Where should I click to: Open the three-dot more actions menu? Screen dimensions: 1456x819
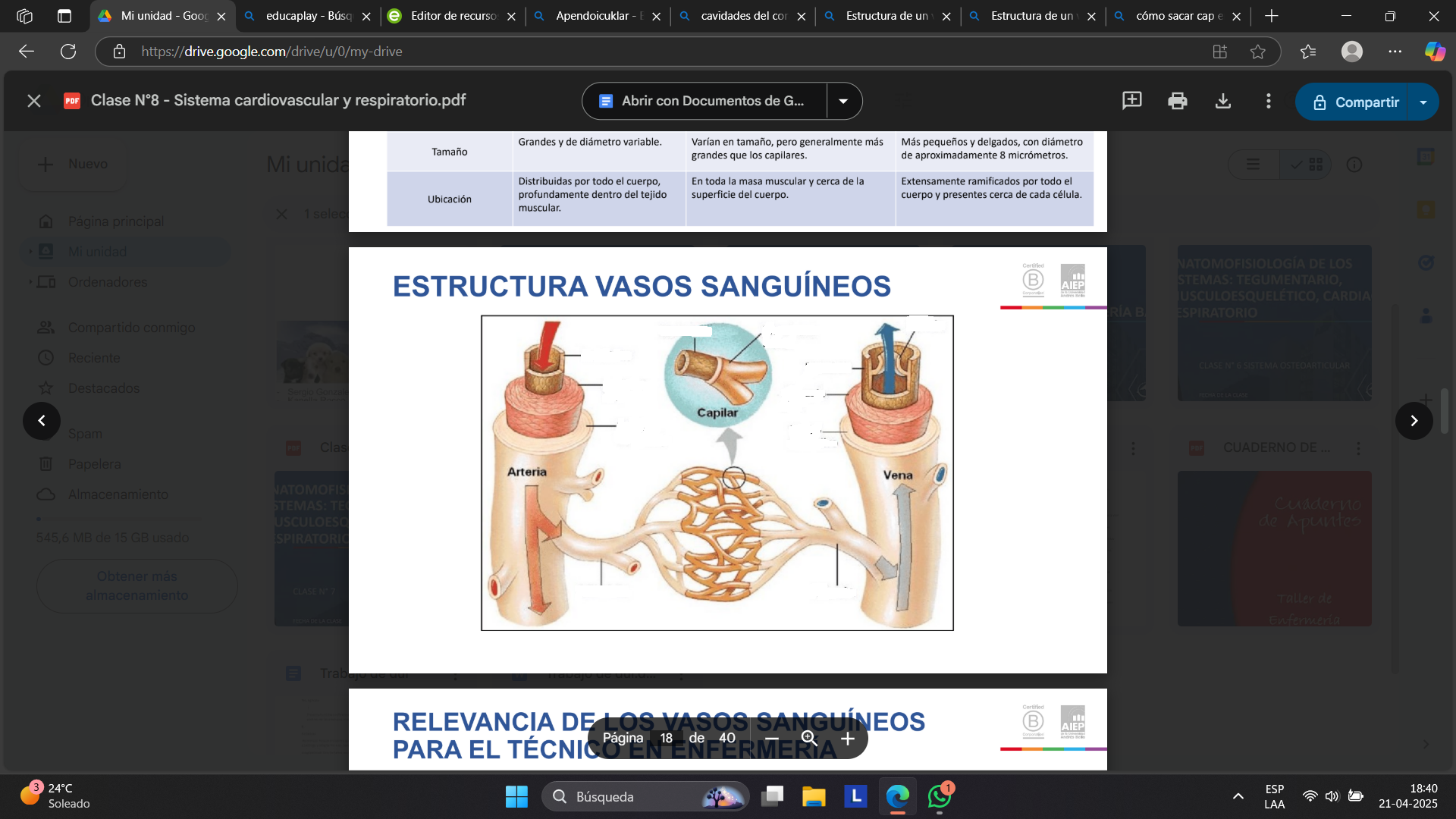pos(1269,101)
